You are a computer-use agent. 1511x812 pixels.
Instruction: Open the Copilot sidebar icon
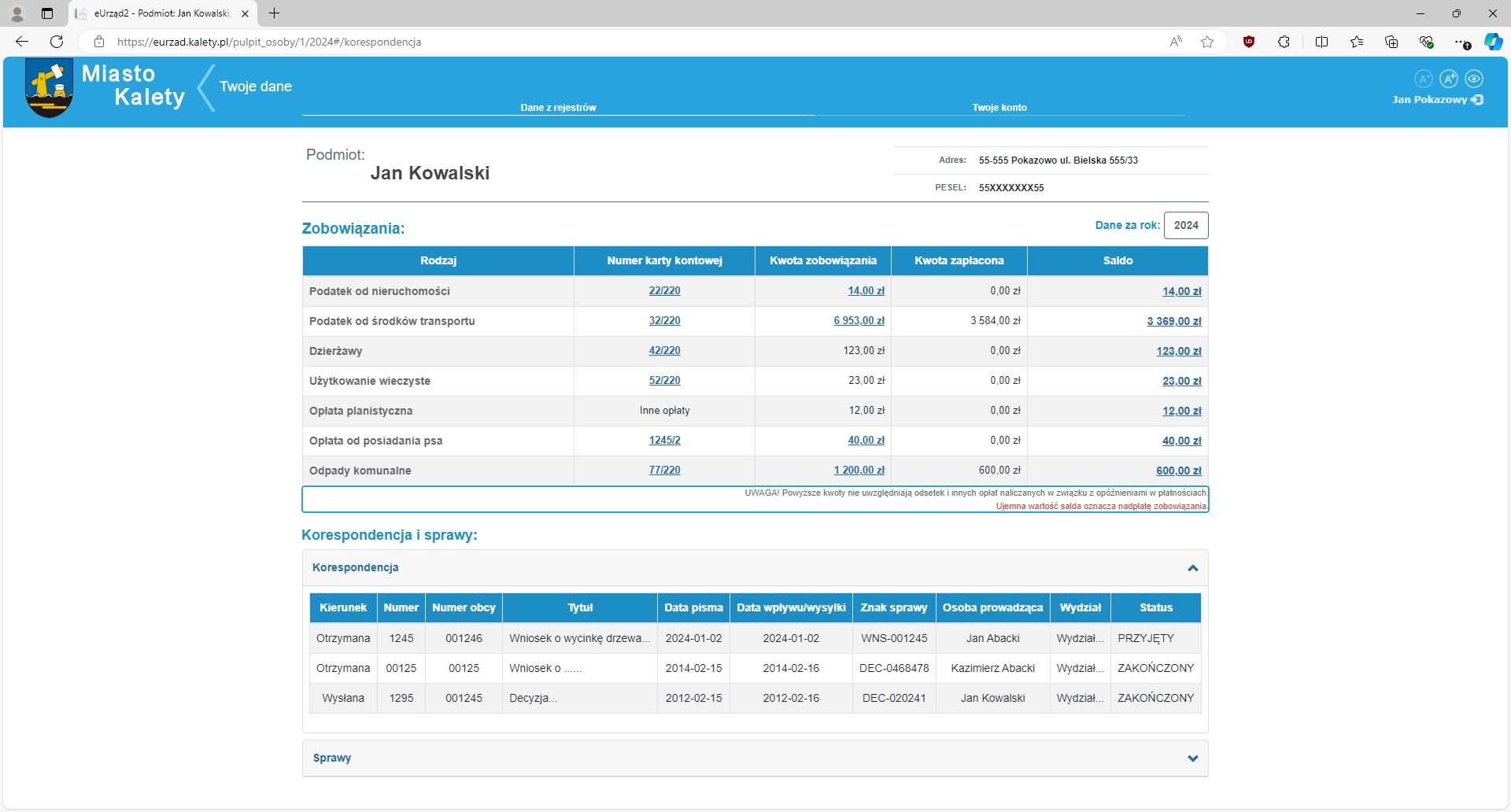point(1493,42)
